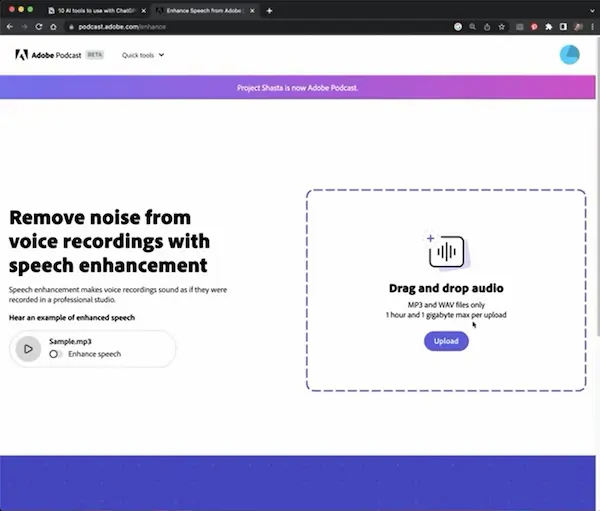The width and height of the screenshot is (600, 511).
Task: Click the Remove noise headline text
Action: 109,241
